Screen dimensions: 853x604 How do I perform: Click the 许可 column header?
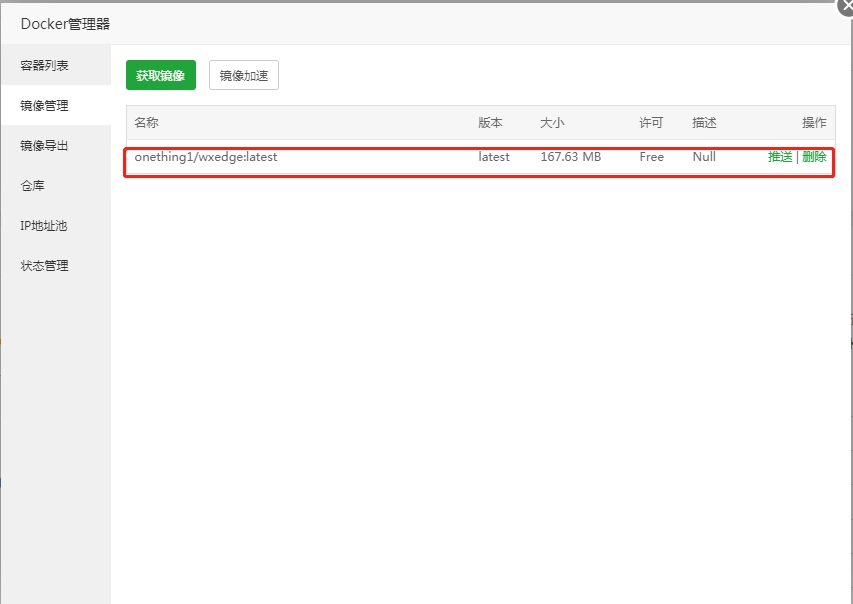(x=651, y=123)
